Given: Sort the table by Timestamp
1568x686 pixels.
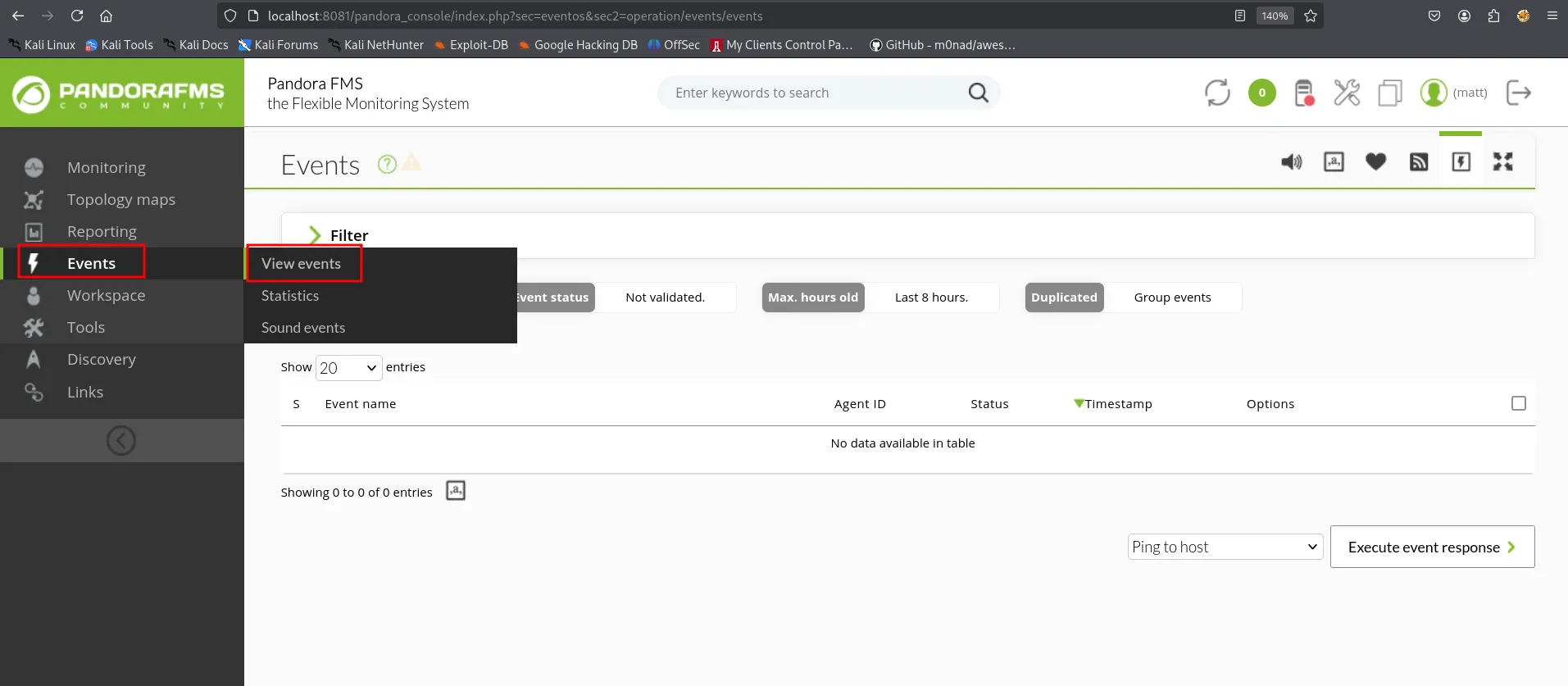Looking at the screenshot, I should [1118, 403].
